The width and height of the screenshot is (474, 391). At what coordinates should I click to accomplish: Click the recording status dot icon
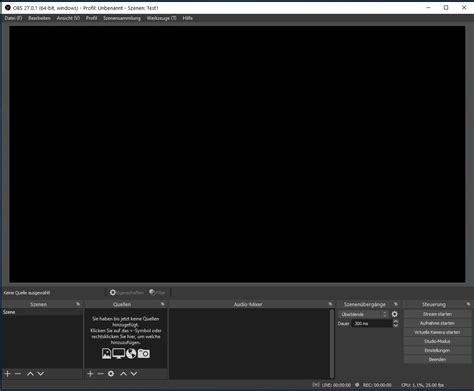[357, 385]
